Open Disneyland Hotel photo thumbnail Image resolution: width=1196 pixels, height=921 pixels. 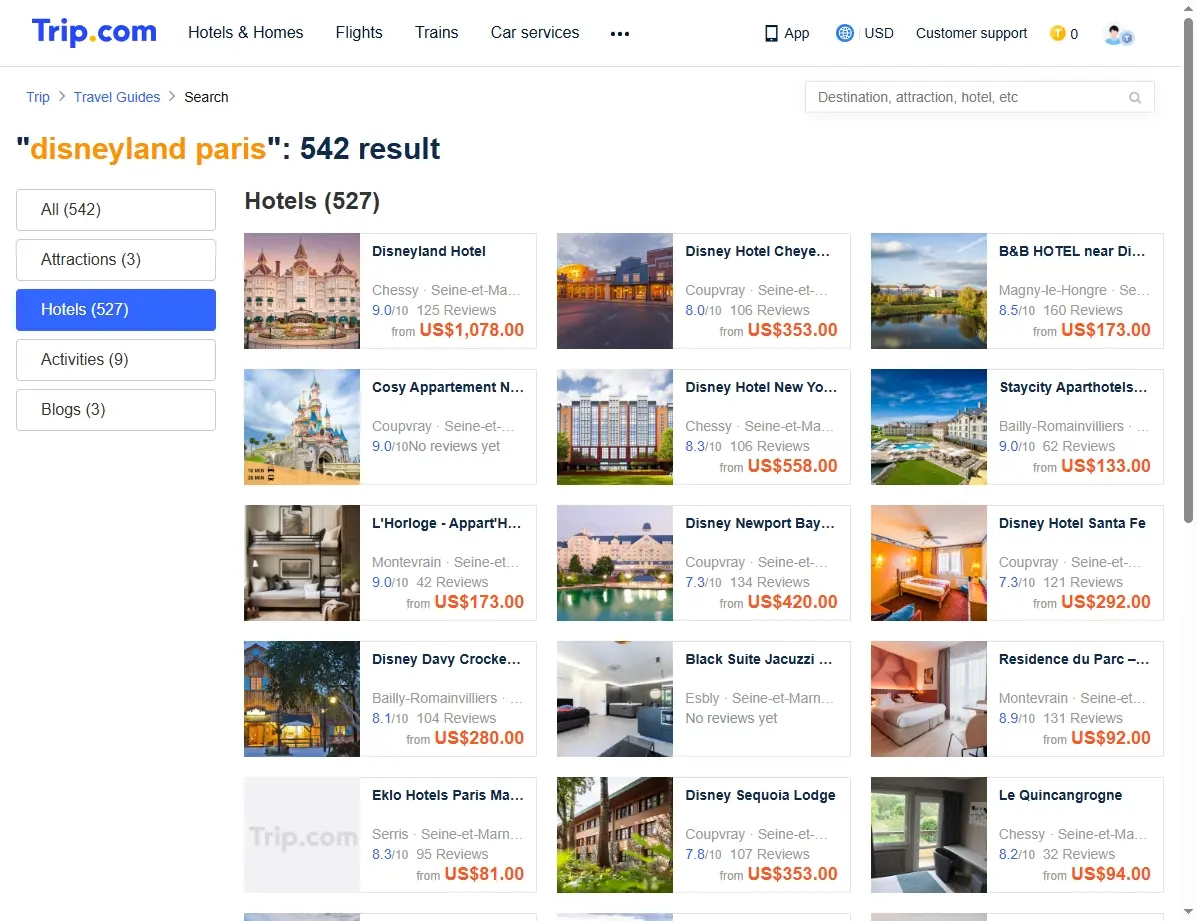(302, 291)
